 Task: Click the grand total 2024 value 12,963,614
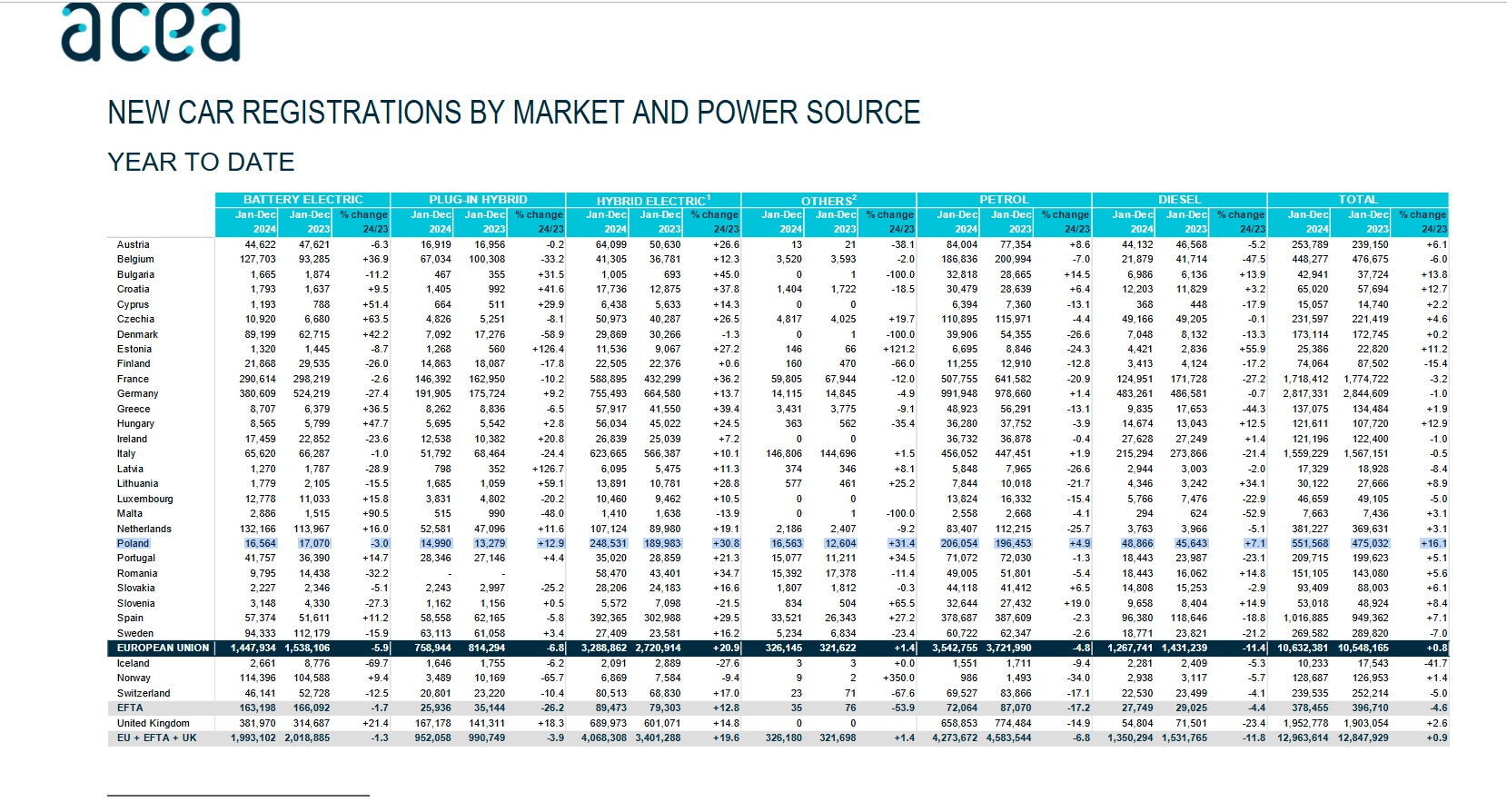coord(1303,738)
